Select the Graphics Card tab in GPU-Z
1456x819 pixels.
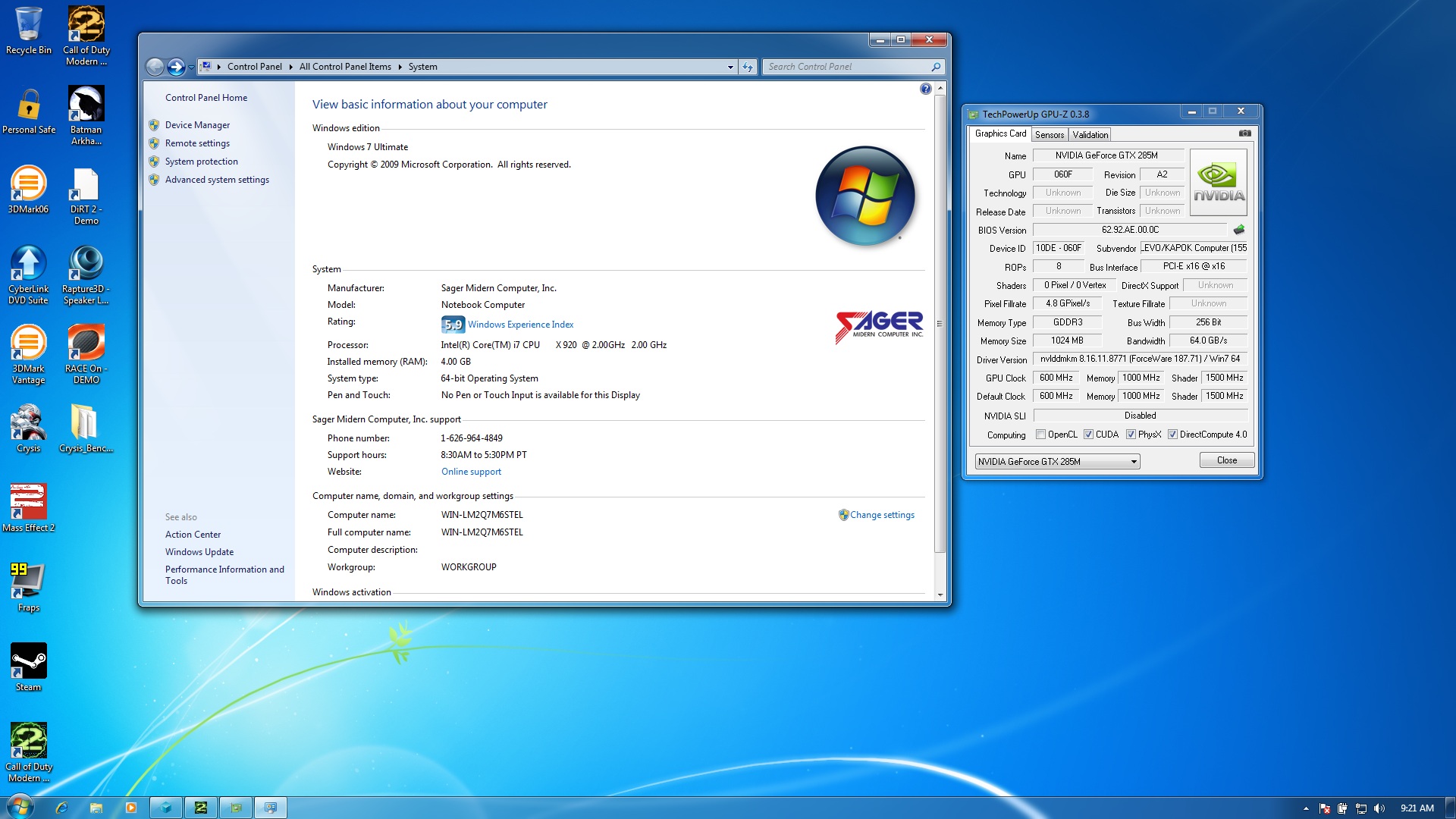pyautogui.click(x=1000, y=133)
